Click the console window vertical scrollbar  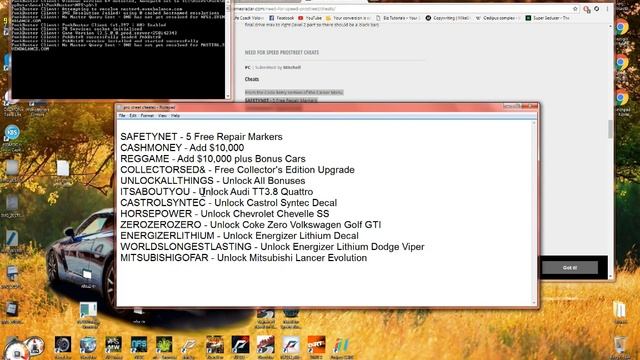click(x=228, y=49)
